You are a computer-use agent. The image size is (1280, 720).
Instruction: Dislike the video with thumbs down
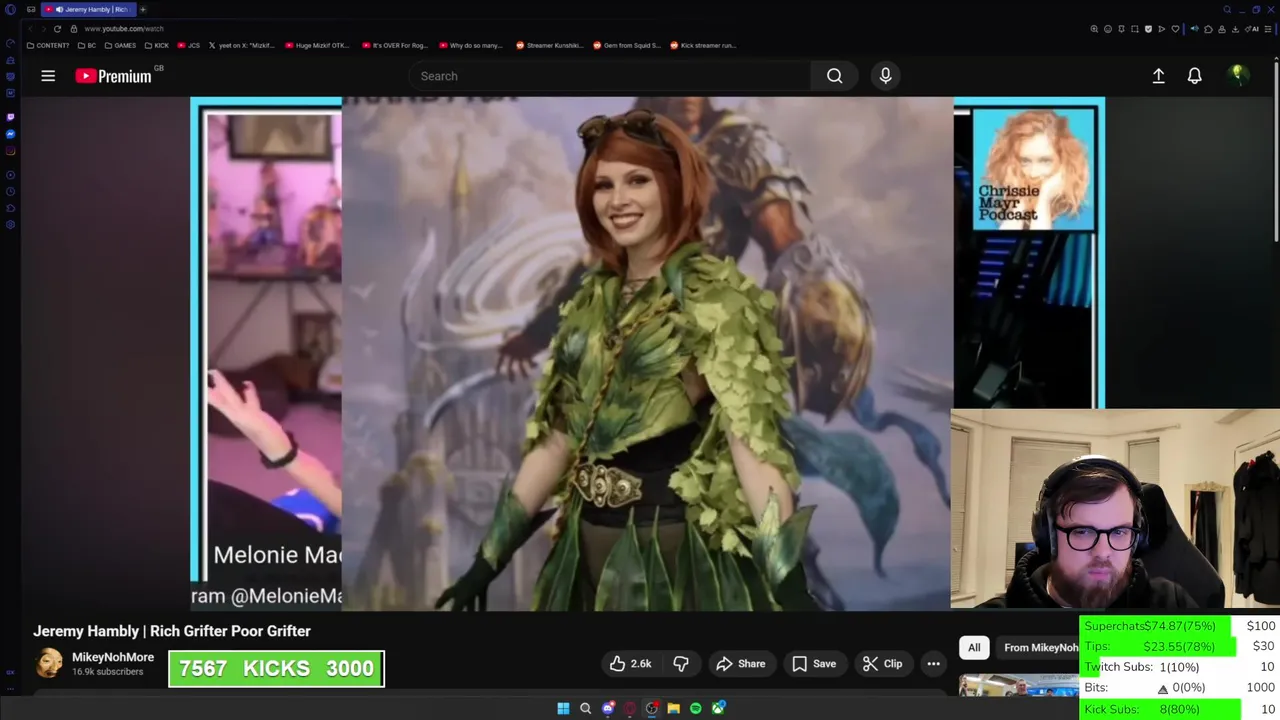point(681,664)
